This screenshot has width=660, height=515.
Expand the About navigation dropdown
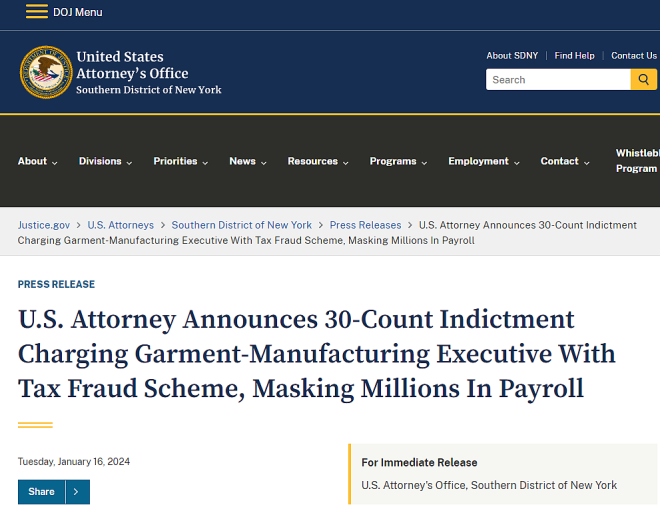(x=38, y=162)
